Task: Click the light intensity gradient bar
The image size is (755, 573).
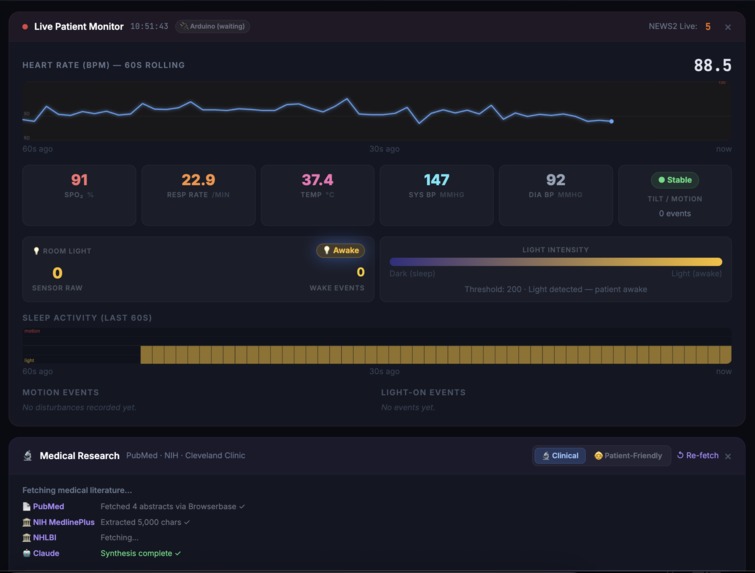Action: pyautogui.click(x=556, y=262)
